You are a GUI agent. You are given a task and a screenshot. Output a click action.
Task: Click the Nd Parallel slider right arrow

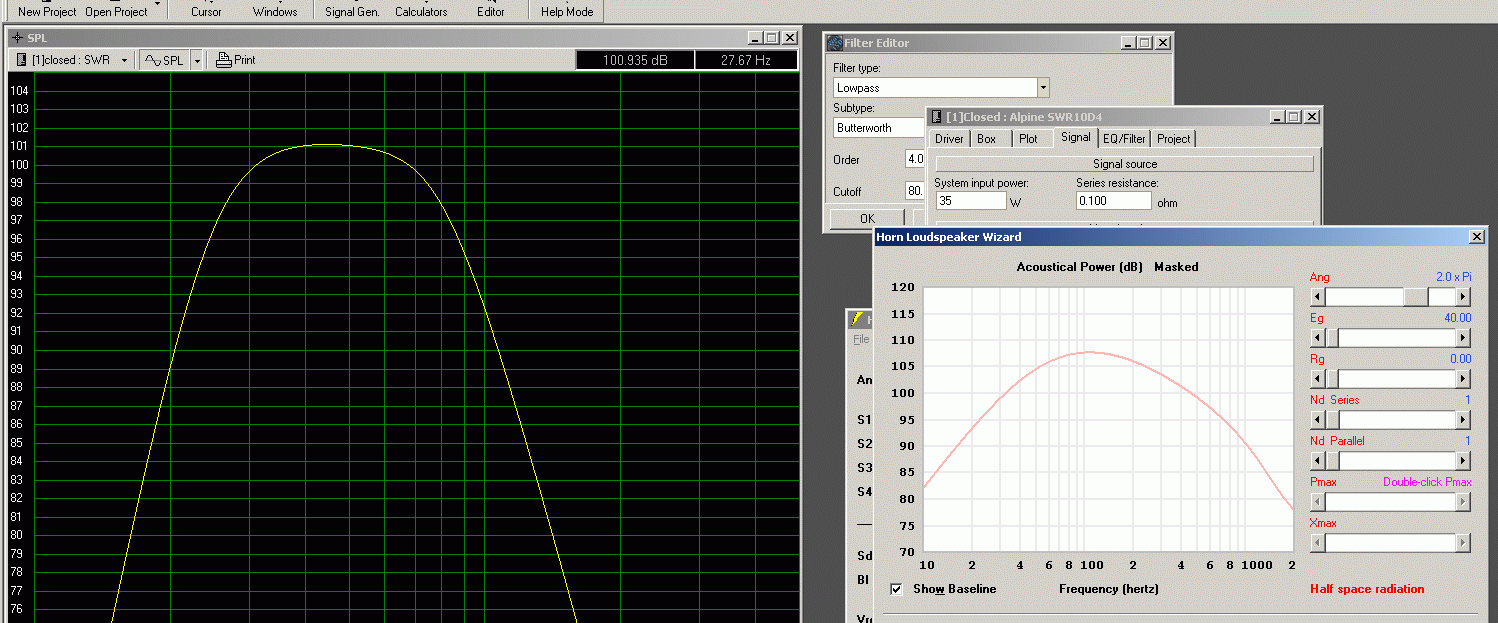tap(1463, 461)
